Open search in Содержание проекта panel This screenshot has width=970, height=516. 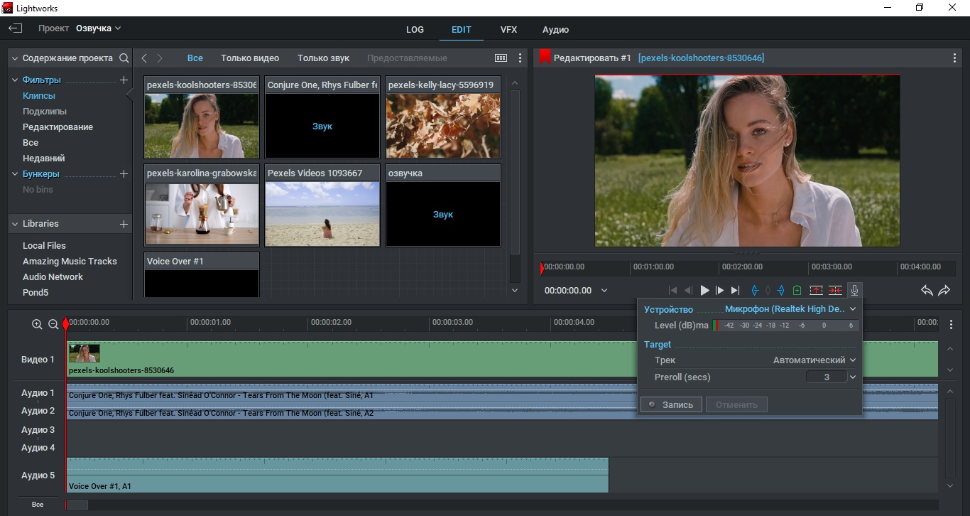(124, 58)
